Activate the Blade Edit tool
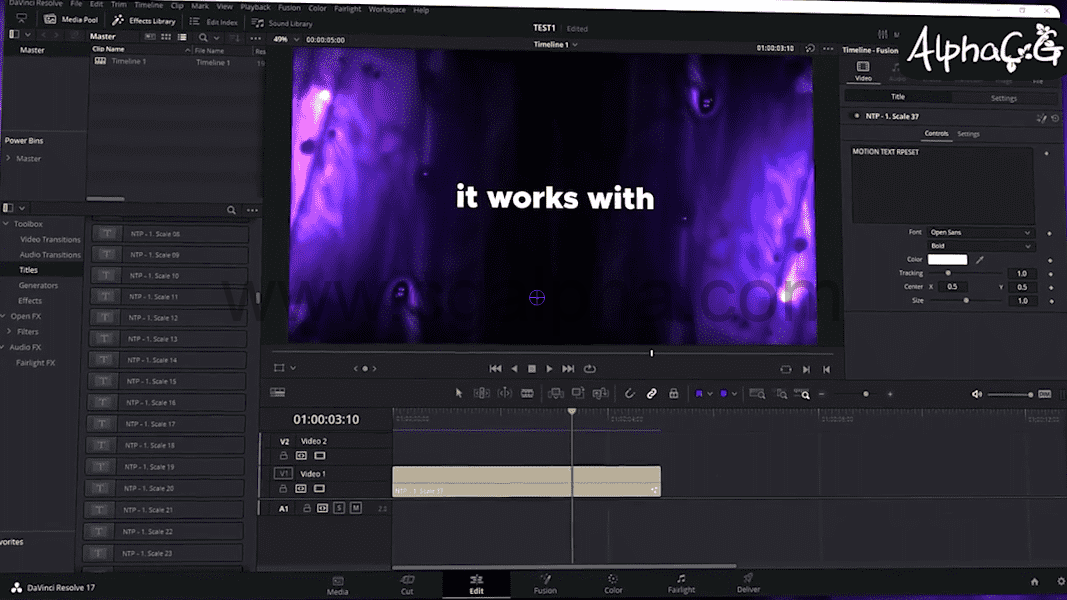The image size is (1067, 600). pos(527,394)
